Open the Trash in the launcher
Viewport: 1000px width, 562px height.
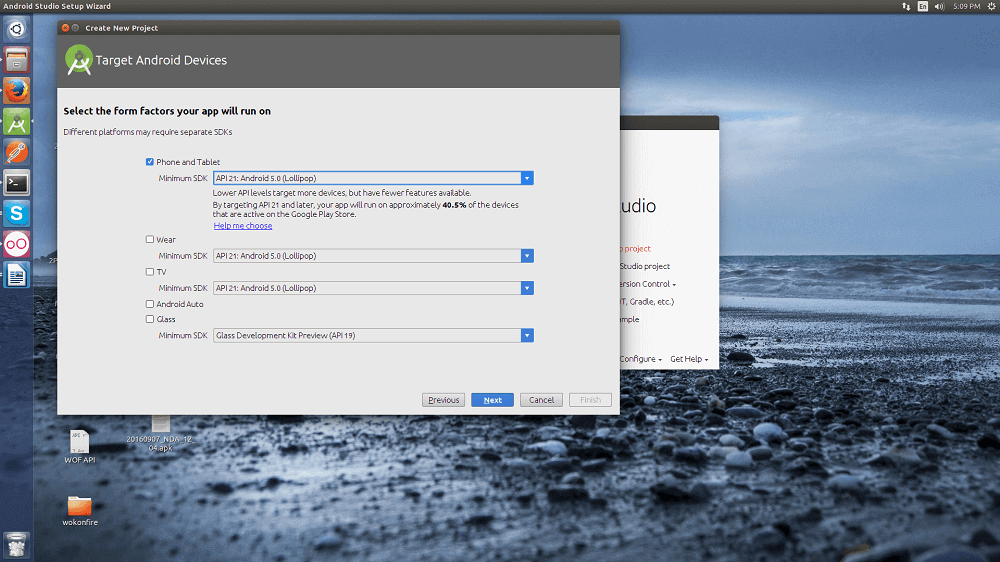click(16, 544)
